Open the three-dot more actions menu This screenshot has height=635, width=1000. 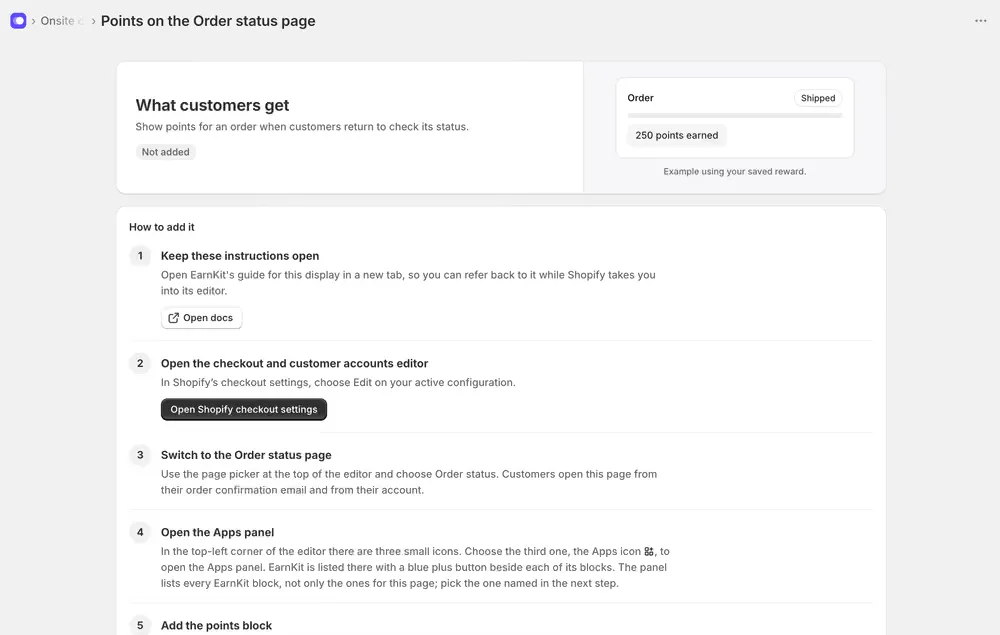[x=980, y=21]
